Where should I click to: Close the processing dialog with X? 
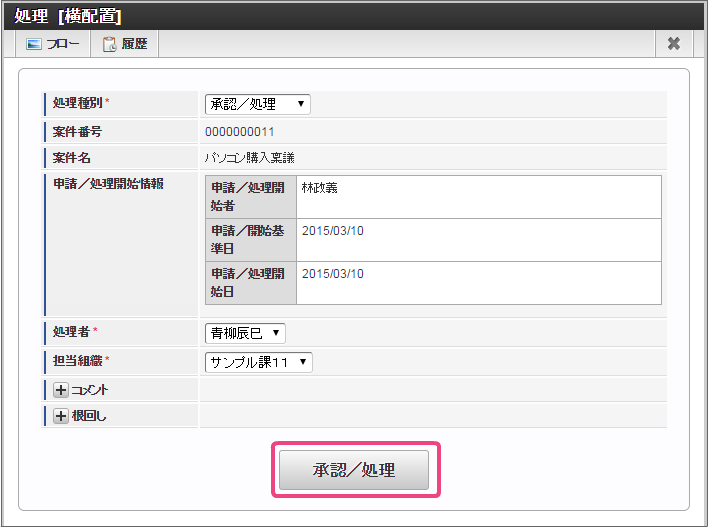pos(674,43)
